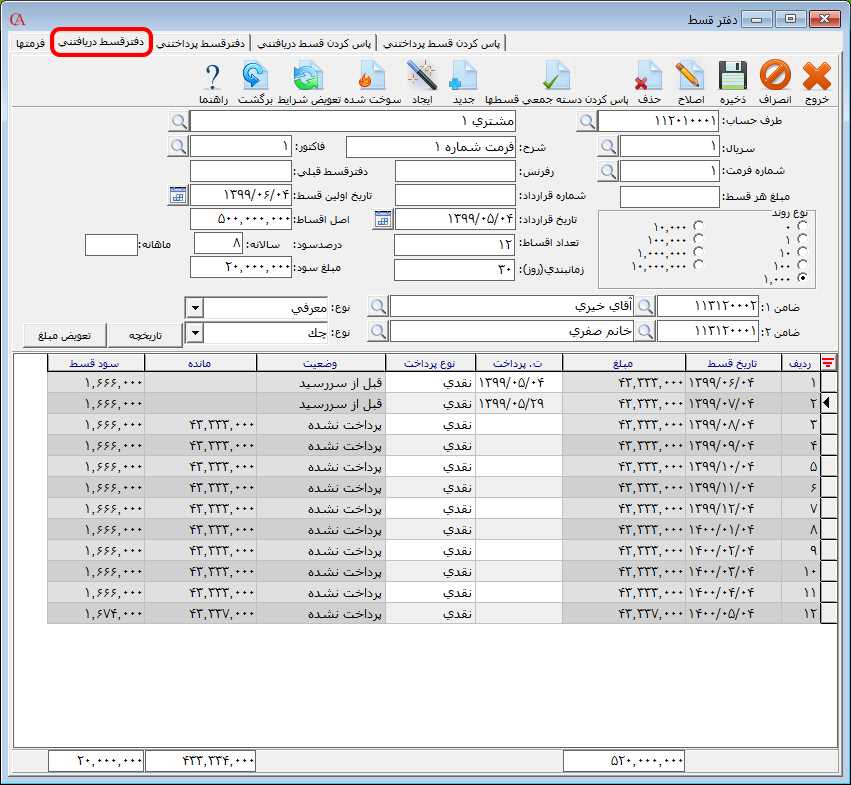851x785 pixels.
Task: Click the تاریخچه button
Action: click(145, 332)
